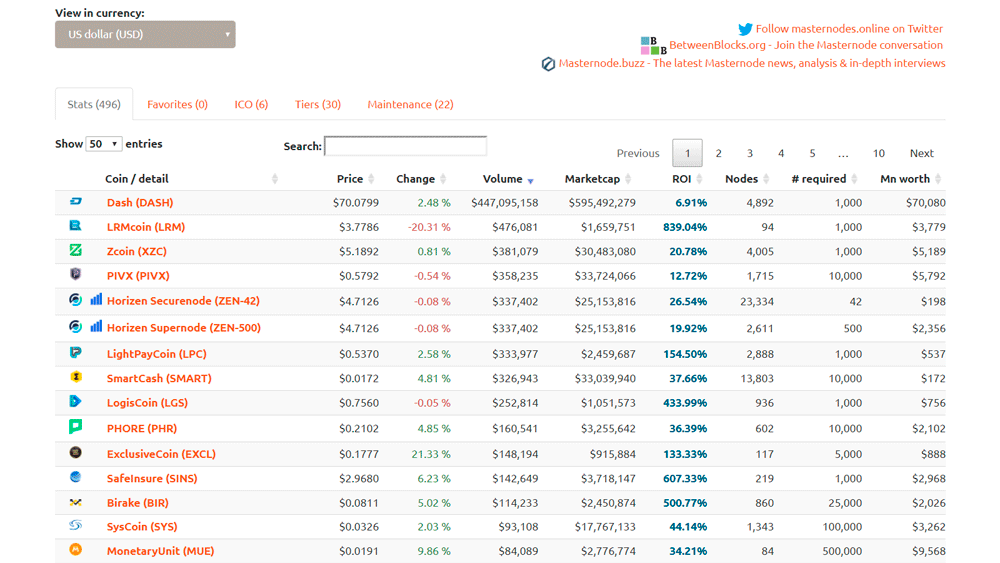The height and width of the screenshot is (563, 1000).
Task: Click the BetweenBlocks colored squares logo
Action: tap(653, 46)
